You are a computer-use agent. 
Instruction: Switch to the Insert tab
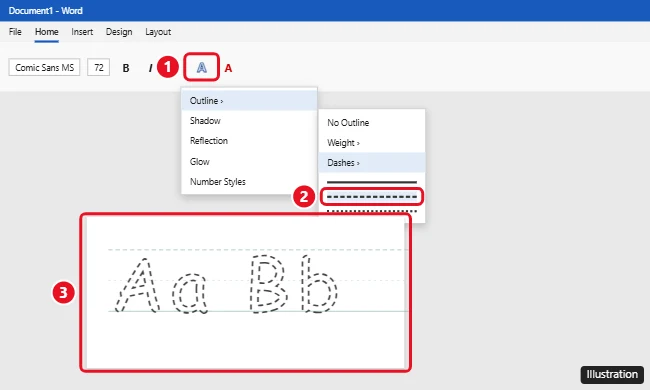tap(82, 32)
